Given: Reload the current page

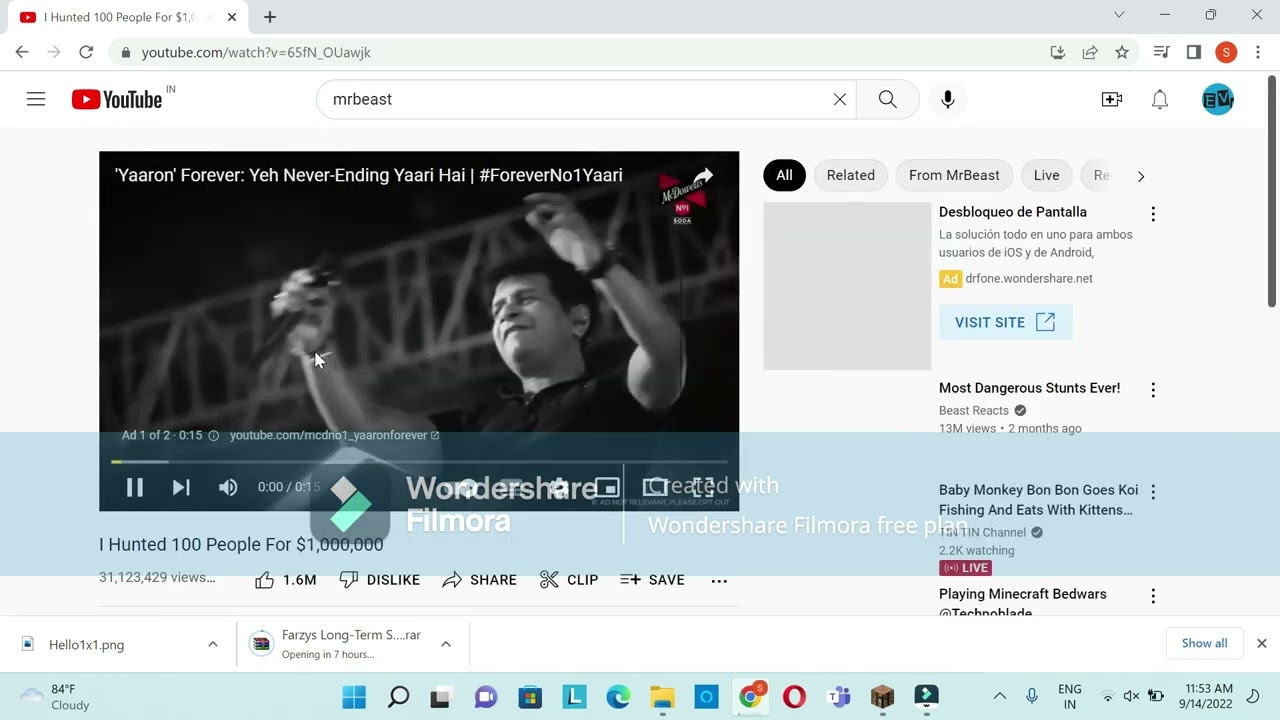Looking at the screenshot, I should [86, 52].
